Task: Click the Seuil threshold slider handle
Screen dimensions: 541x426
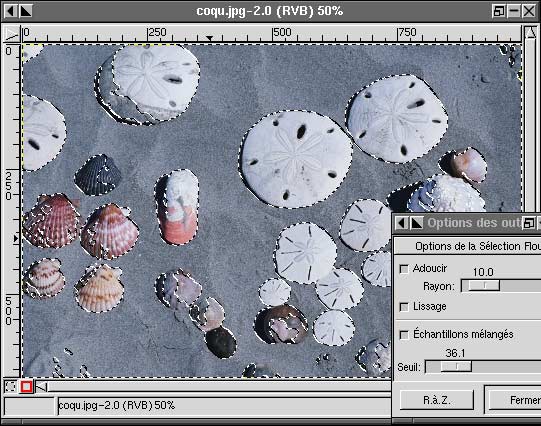Action: click(x=456, y=367)
